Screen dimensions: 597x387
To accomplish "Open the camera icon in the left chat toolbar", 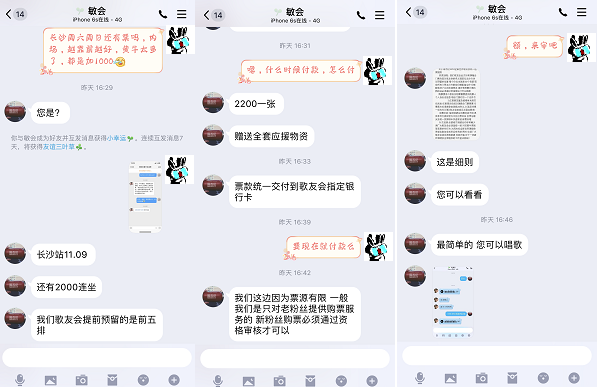I will click(x=81, y=380).
